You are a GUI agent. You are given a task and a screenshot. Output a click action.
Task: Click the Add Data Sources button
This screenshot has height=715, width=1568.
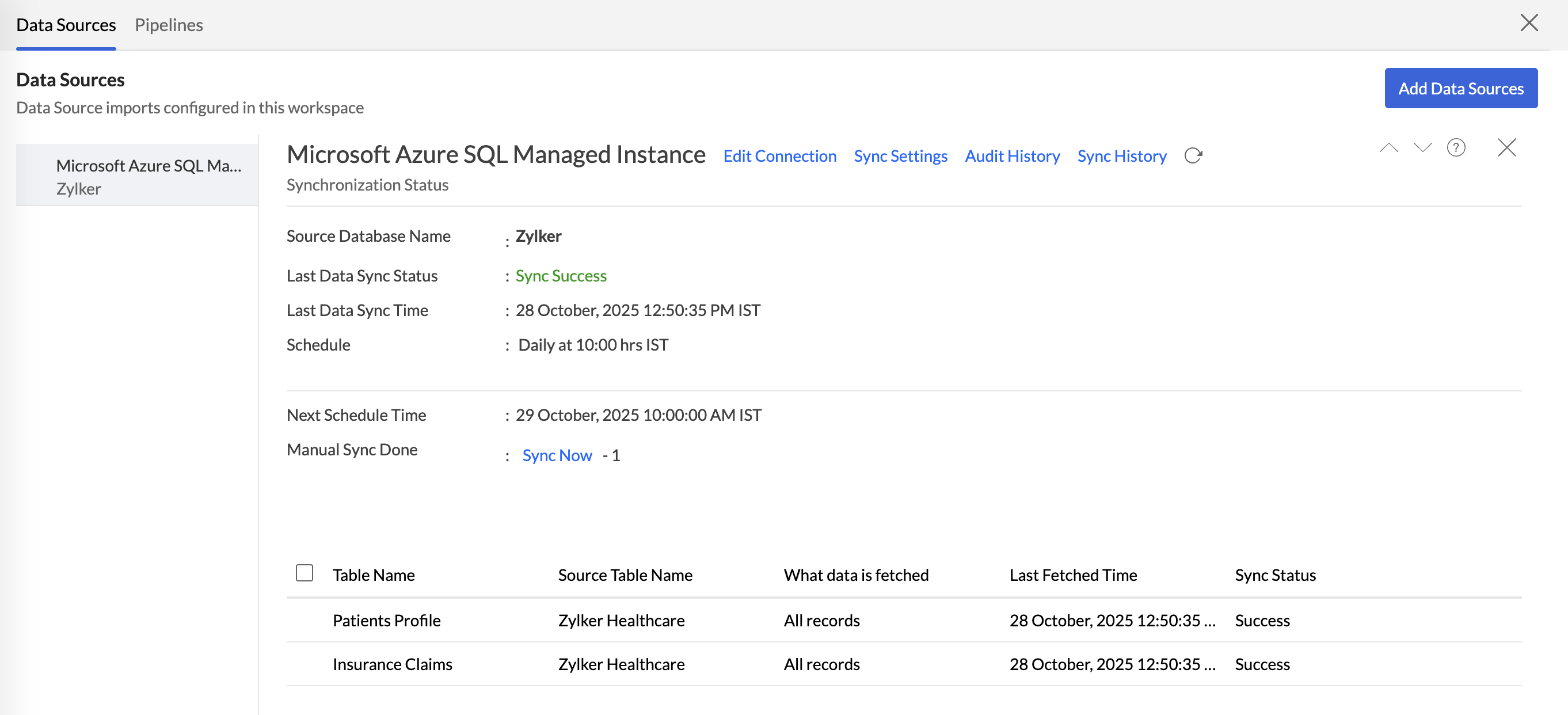coord(1460,88)
